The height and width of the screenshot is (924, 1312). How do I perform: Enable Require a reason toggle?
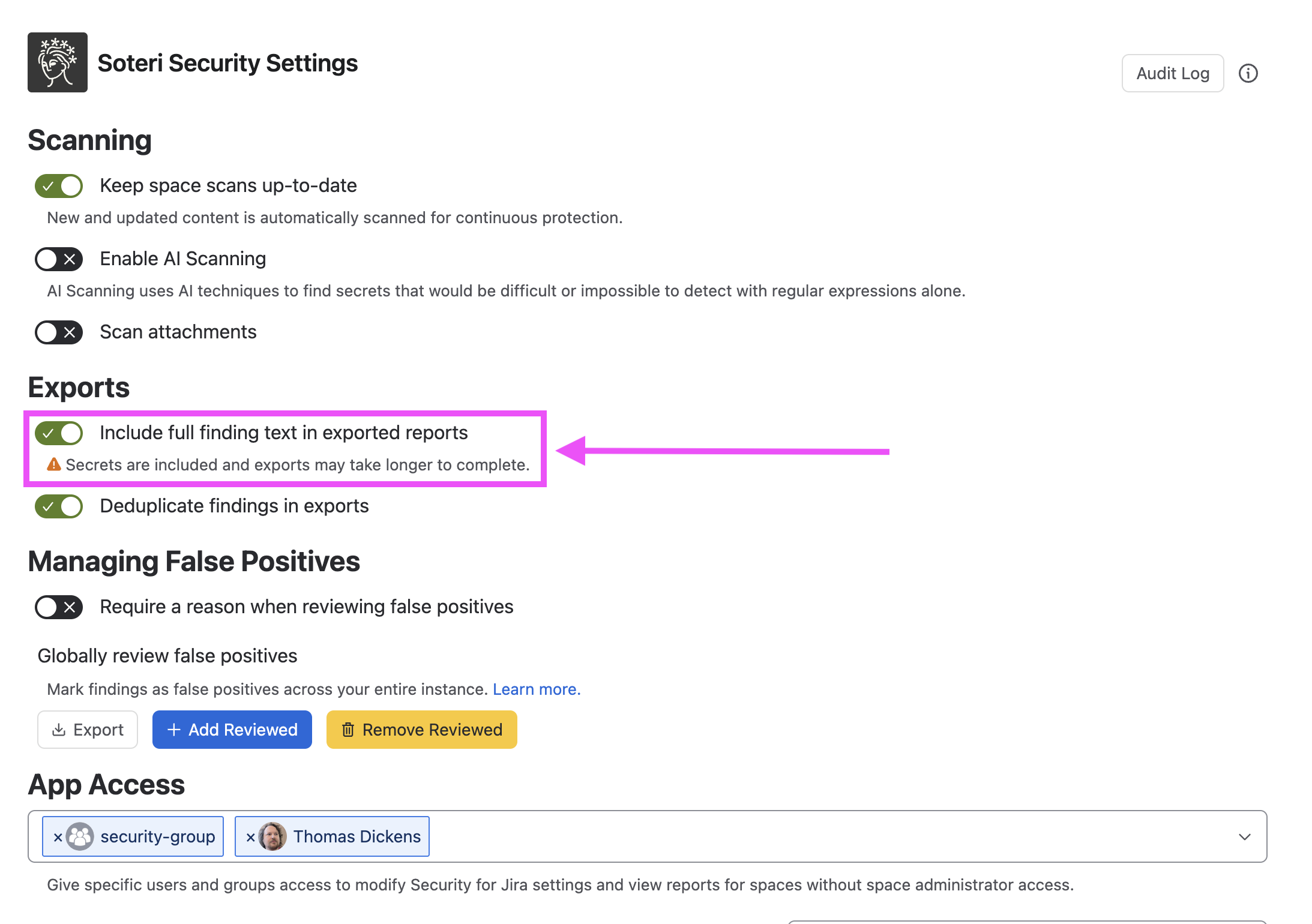(59, 607)
